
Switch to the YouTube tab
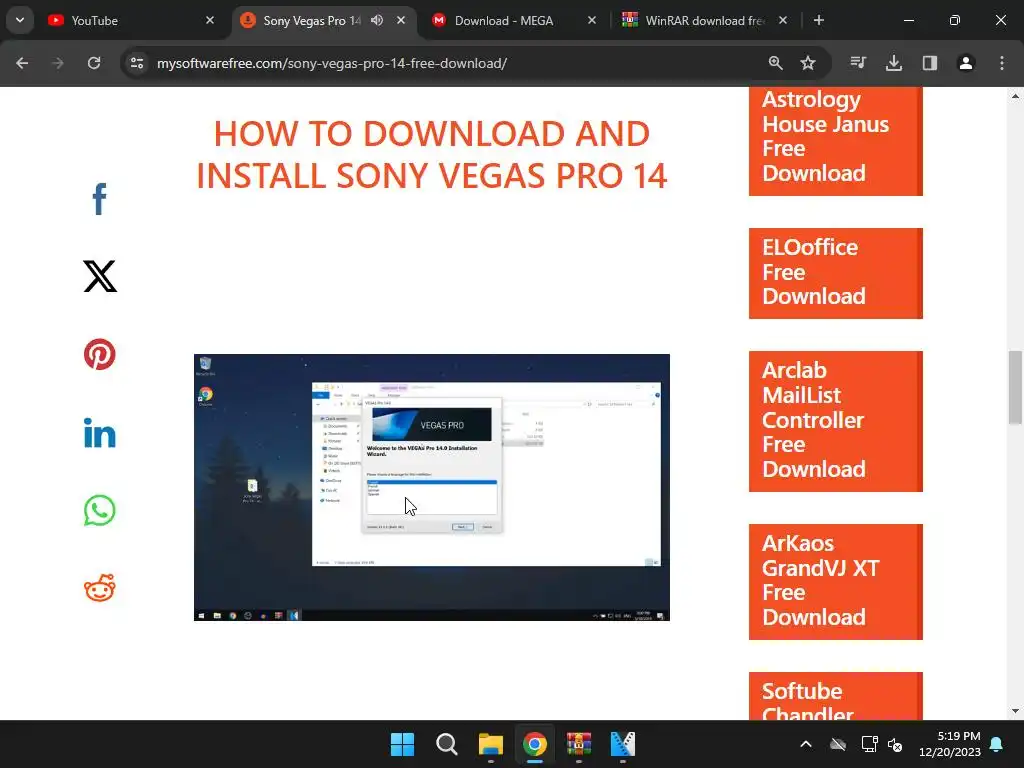coord(131,20)
